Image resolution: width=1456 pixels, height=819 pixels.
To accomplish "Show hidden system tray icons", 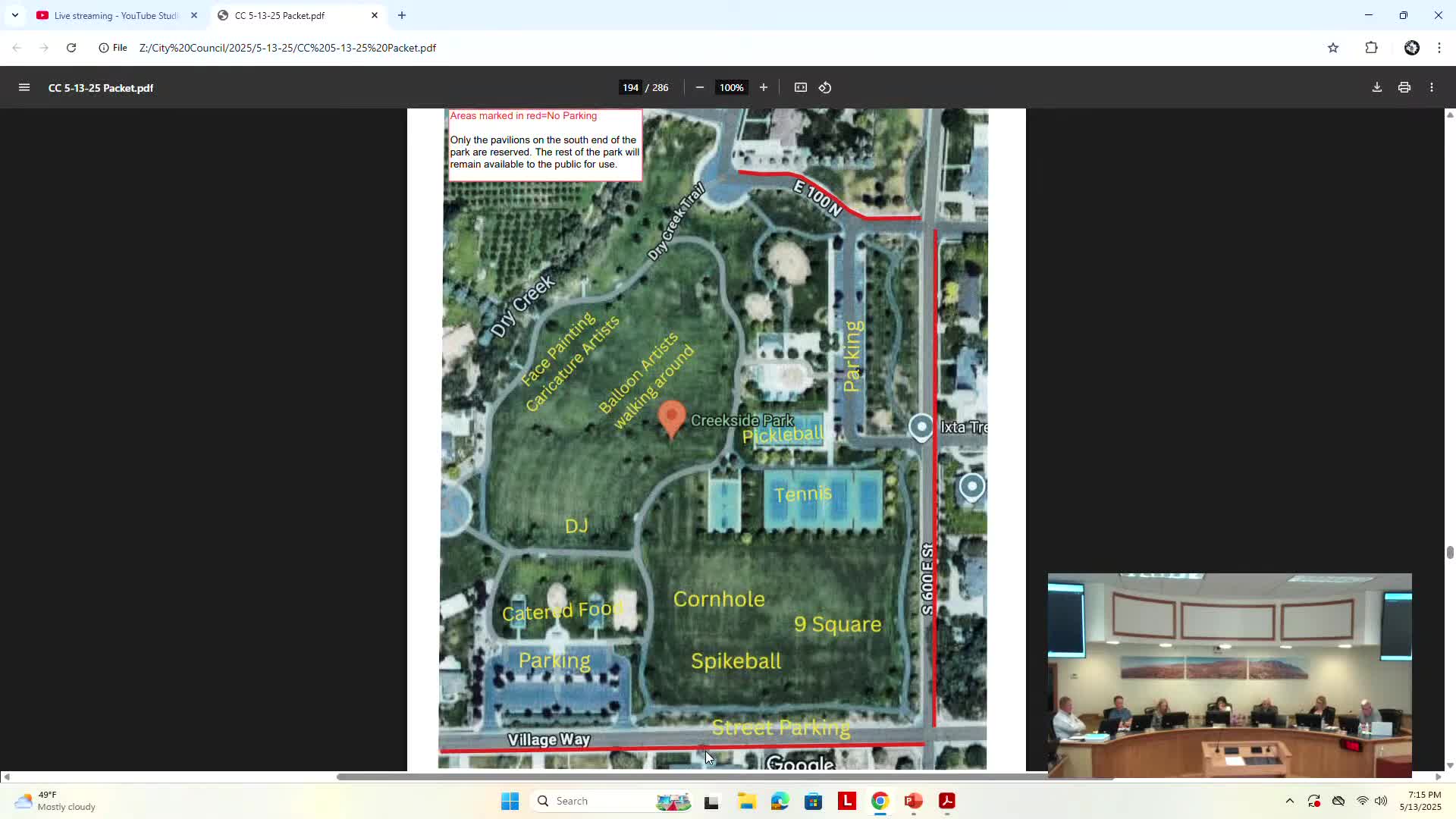I will pos(1289,801).
